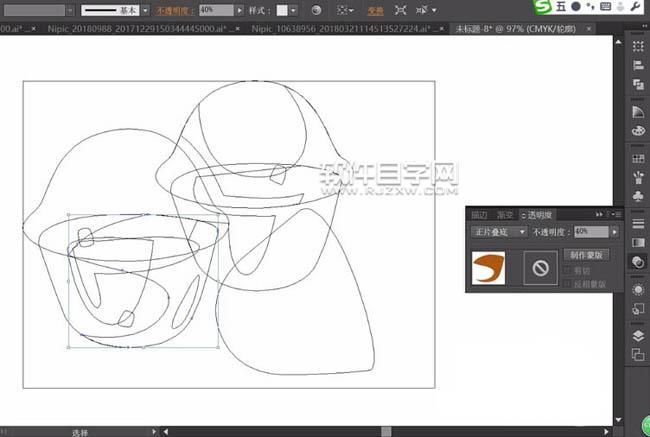Click the Sogou input method S icon
Viewport: 650px width, 437px height.
541,8
